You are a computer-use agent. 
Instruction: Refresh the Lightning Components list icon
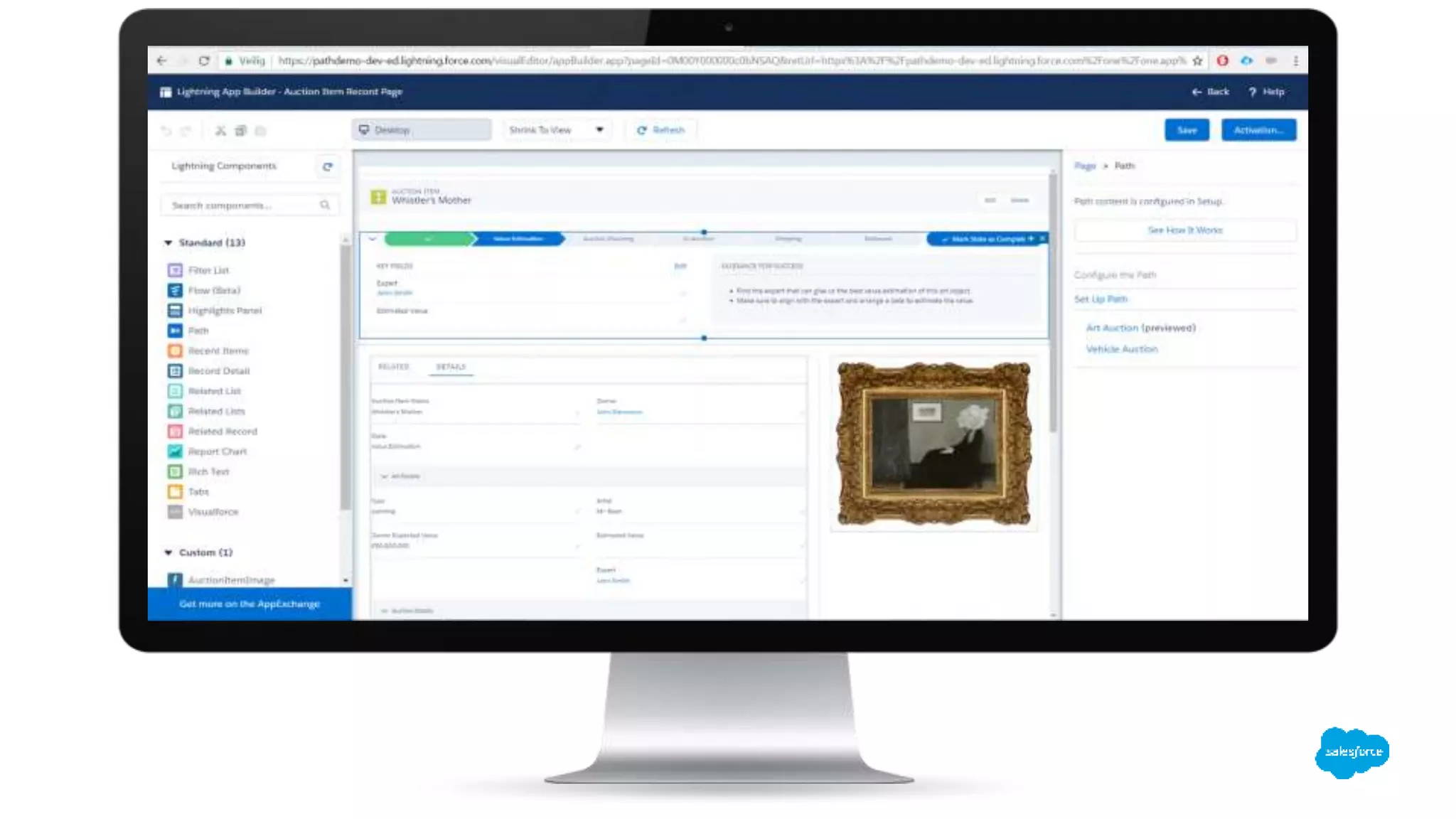[327, 167]
